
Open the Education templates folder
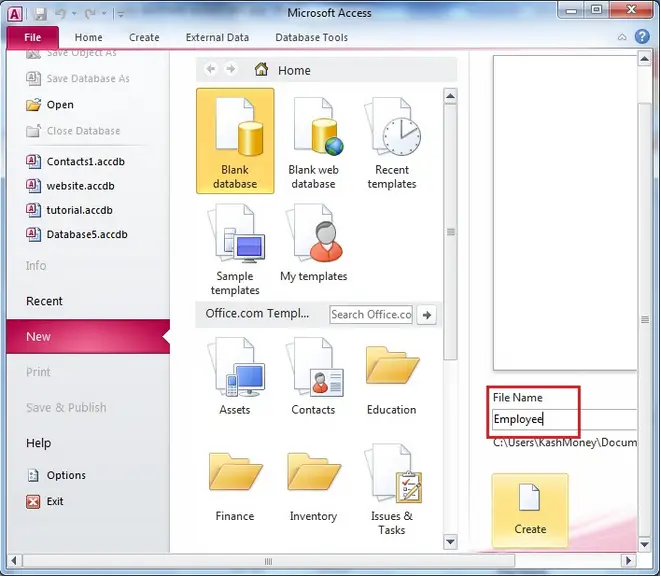click(392, 379)
